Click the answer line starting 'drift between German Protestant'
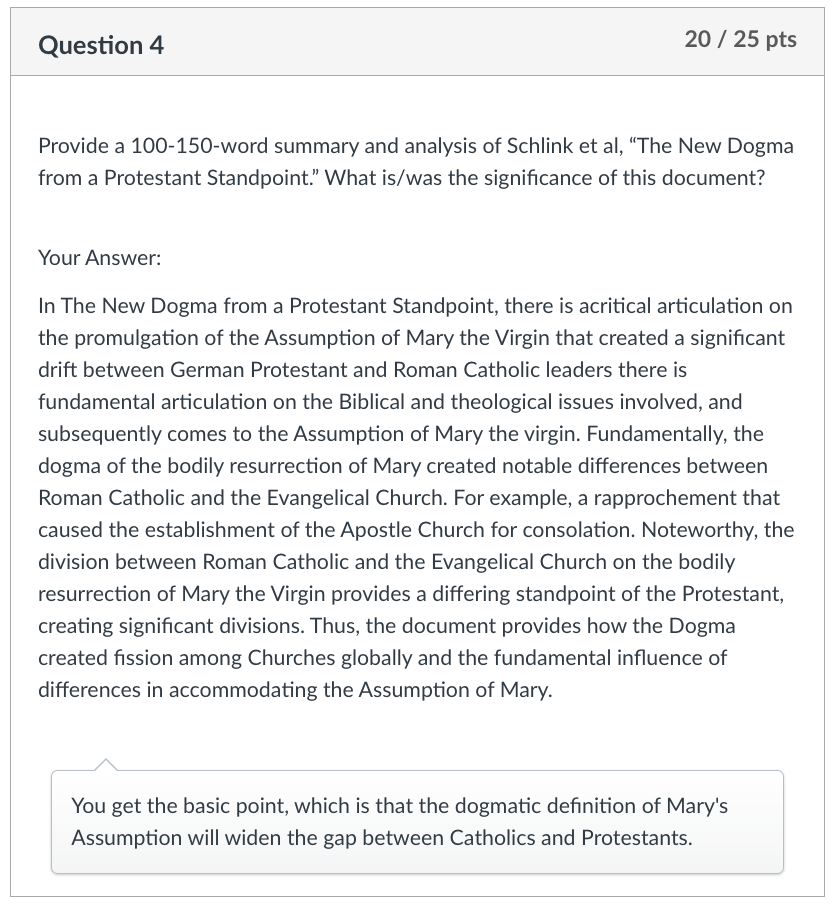Image resolution: width=836 pixels, height=910 pixels. click(362, 370)
